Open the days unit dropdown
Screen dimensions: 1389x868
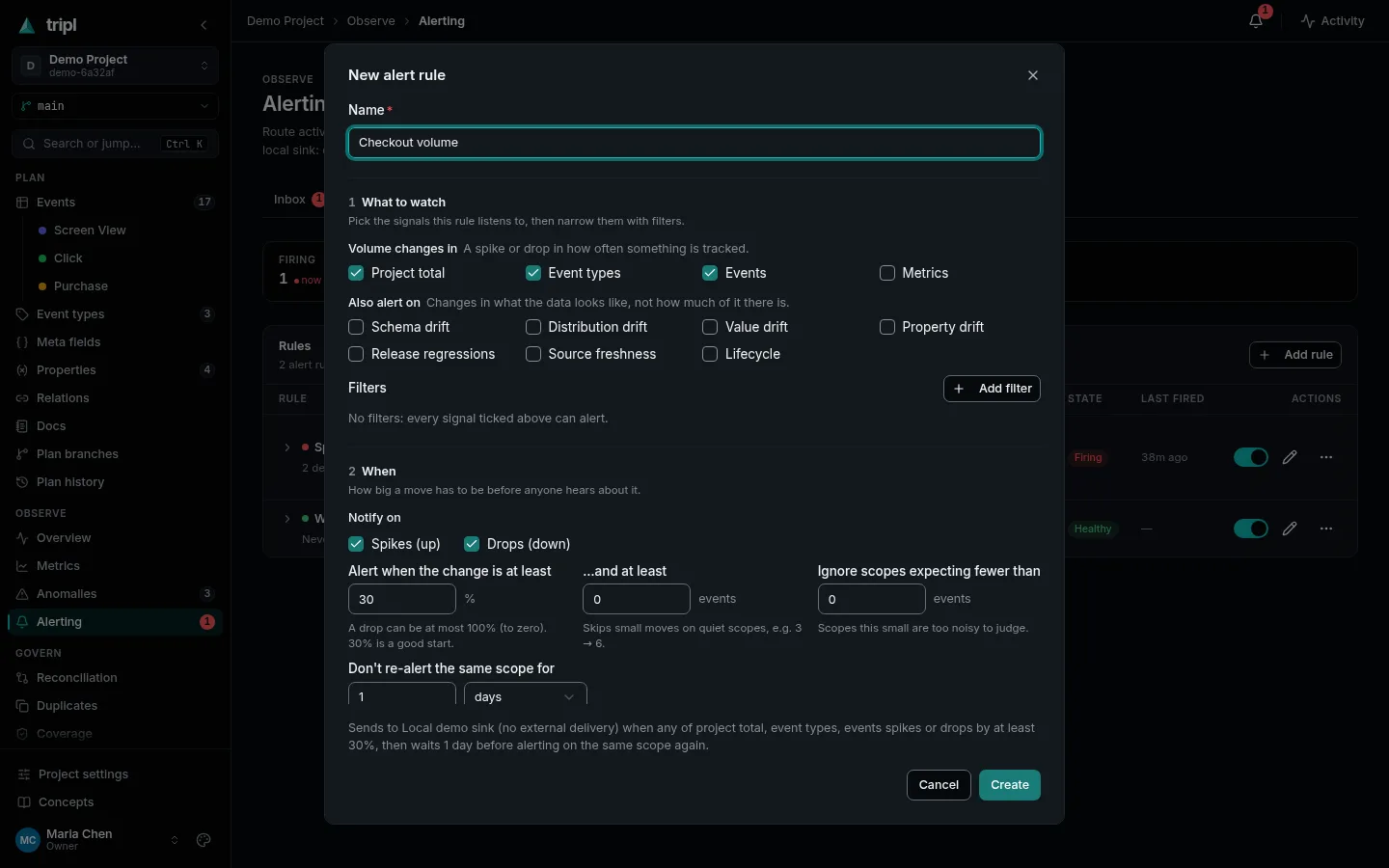point(525,695)
